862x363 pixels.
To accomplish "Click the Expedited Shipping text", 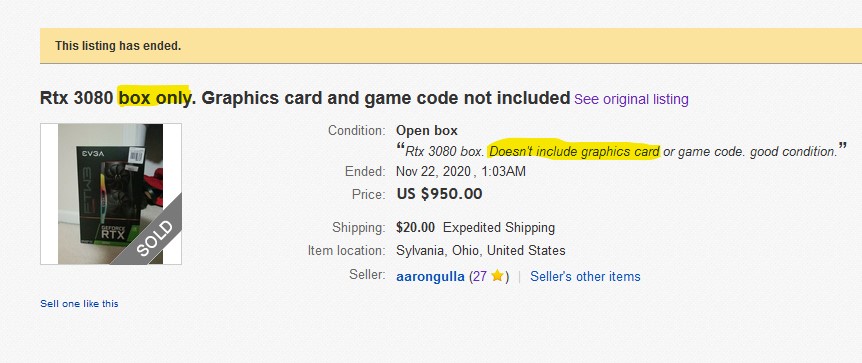I will pyautogui.click(x=499, y=228).
